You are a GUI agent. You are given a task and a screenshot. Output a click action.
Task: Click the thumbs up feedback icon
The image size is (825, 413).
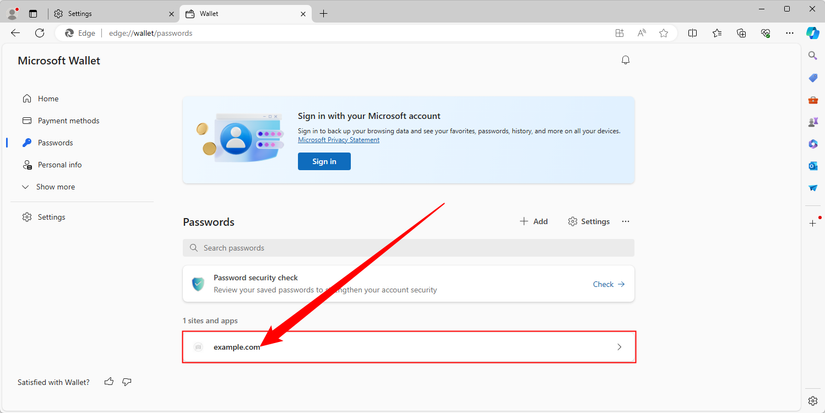tap(109, 382)
